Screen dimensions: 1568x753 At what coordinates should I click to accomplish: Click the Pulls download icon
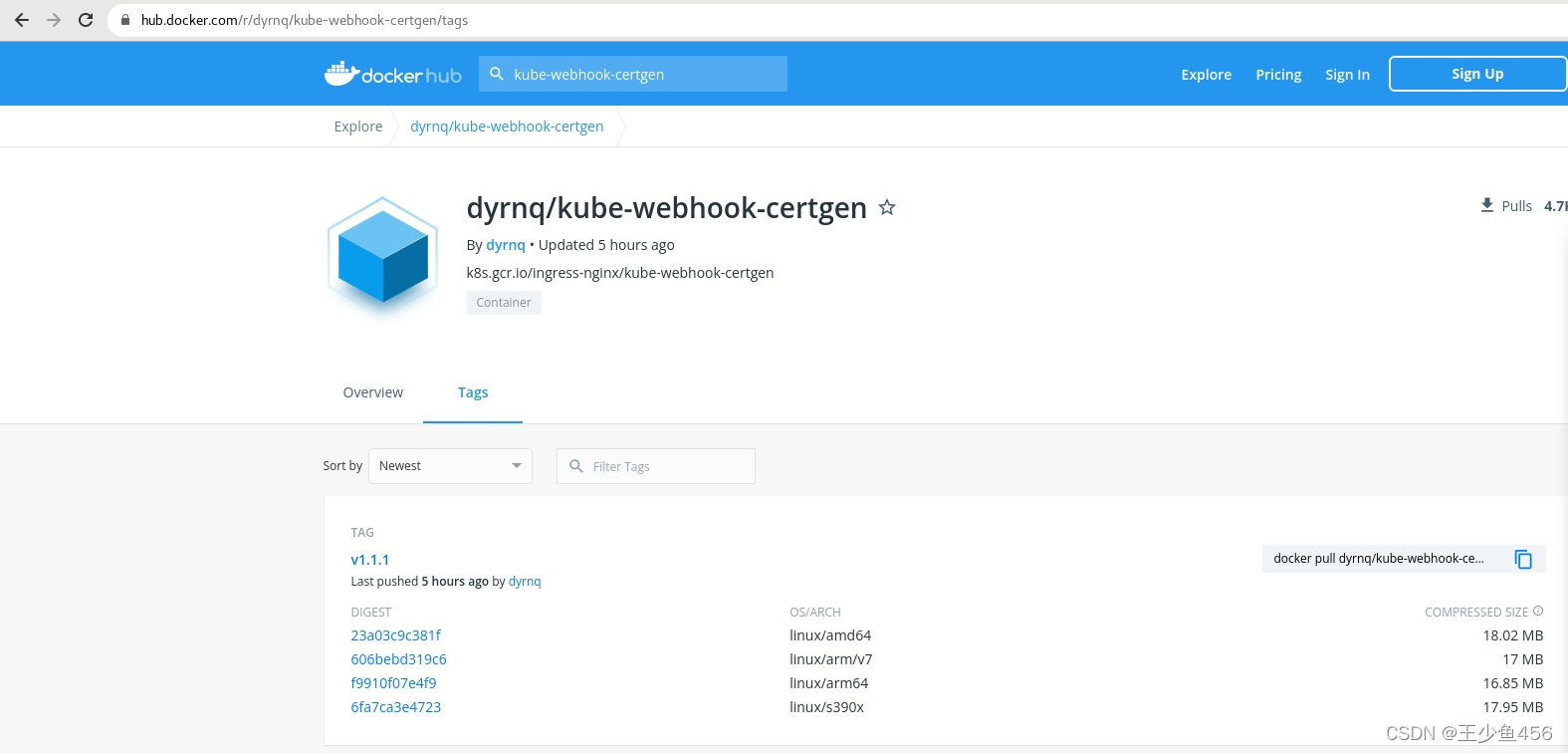(x=1486, y=205)
